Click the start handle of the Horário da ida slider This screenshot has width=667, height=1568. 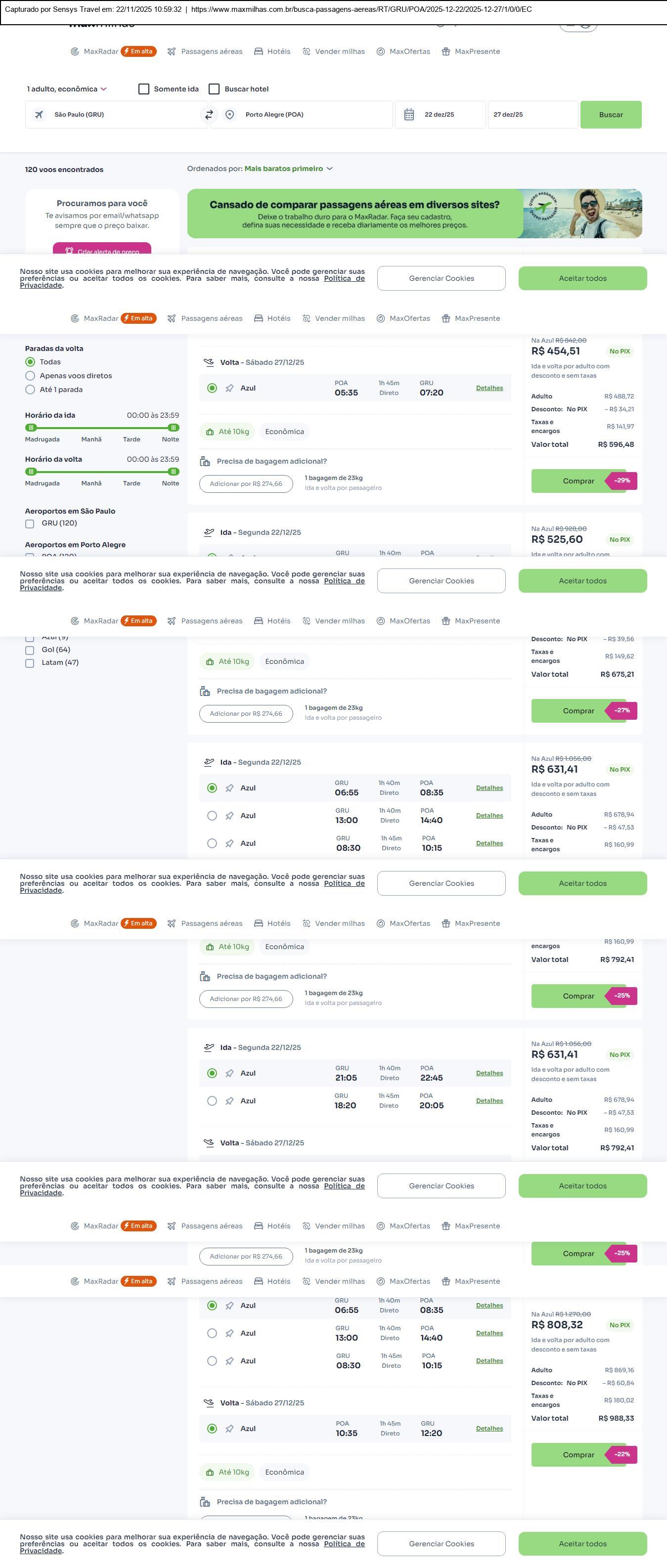coord(31,427)
